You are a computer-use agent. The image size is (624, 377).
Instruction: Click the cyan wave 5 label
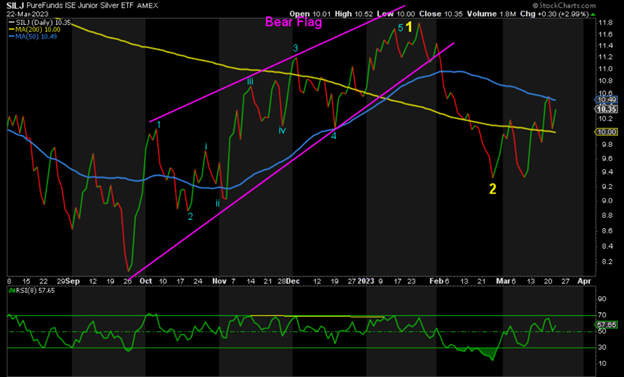tap(400, 28)
